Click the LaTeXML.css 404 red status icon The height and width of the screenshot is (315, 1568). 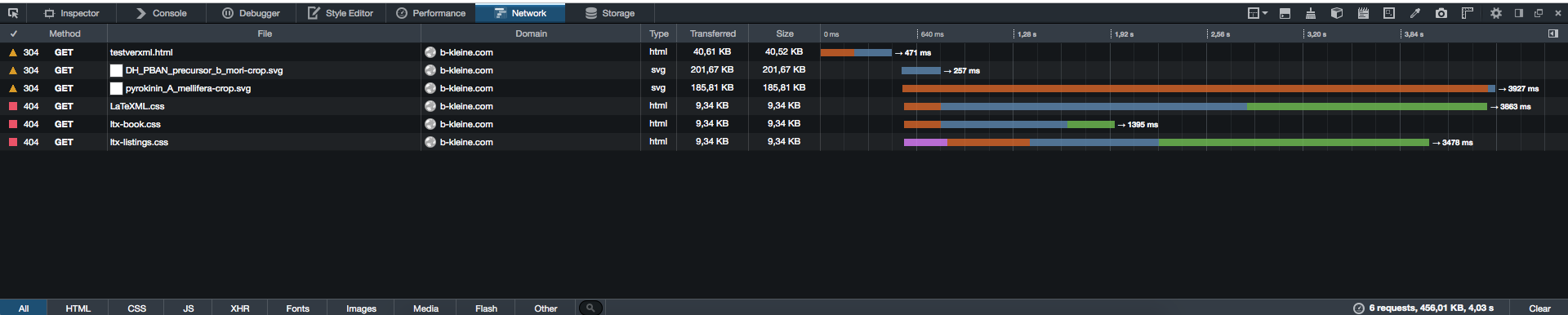pos(12,106)
